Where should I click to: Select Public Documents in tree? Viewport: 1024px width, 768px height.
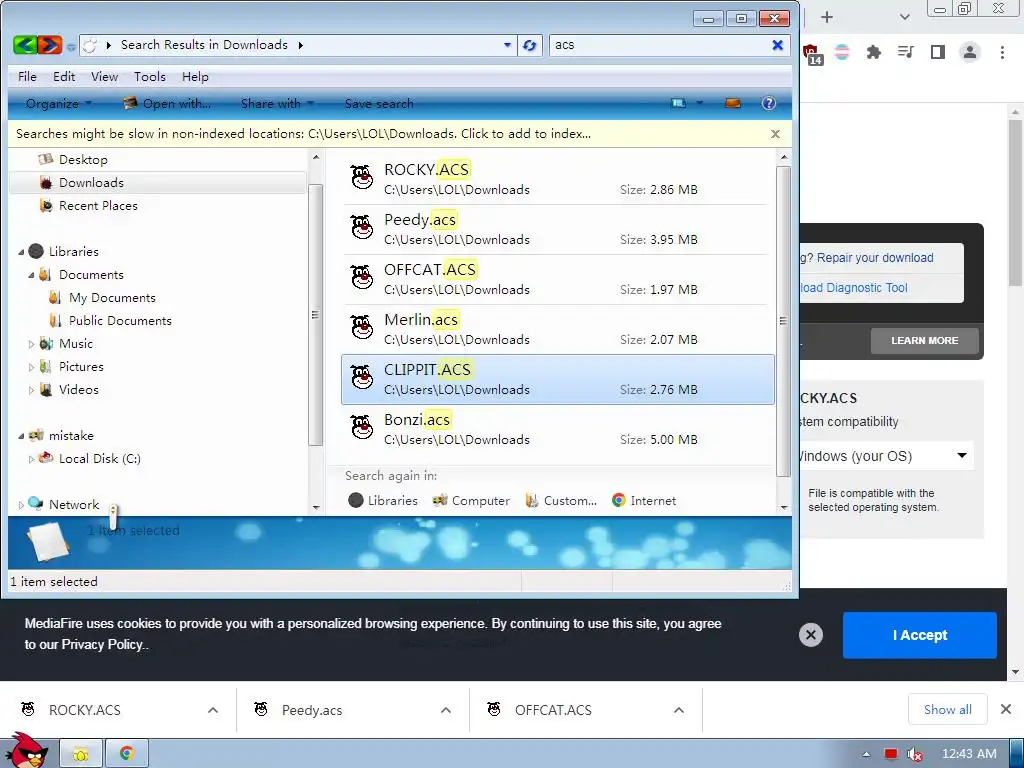click(120, 321)
